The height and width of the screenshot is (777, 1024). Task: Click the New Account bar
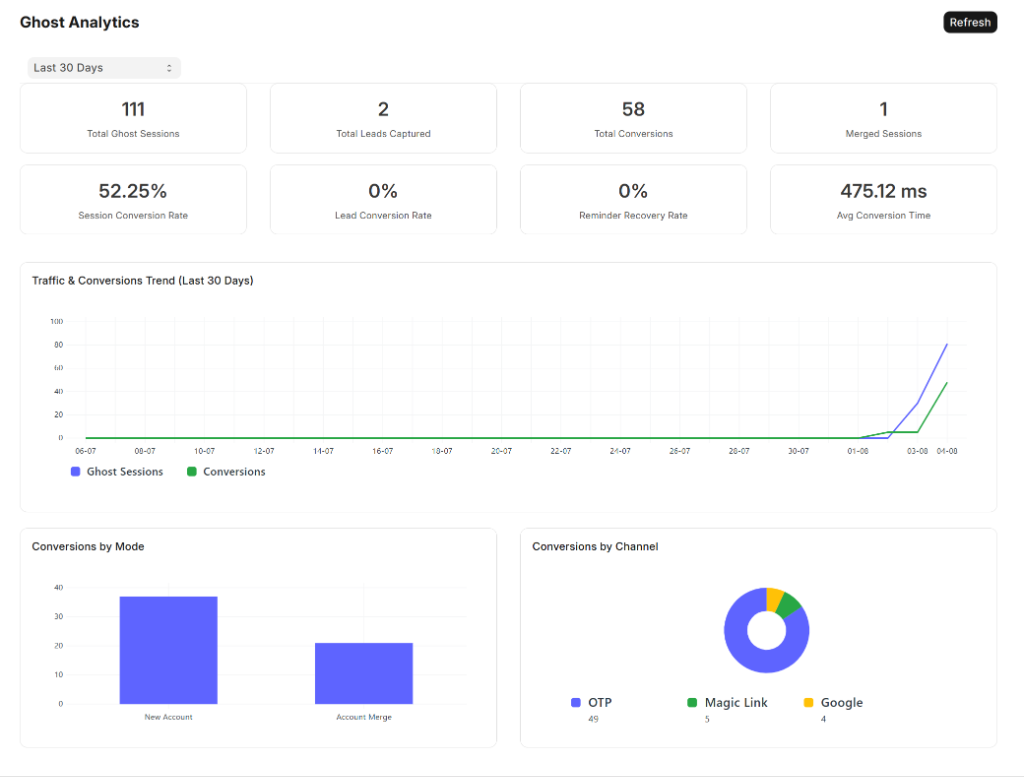[x=168, y=650]
